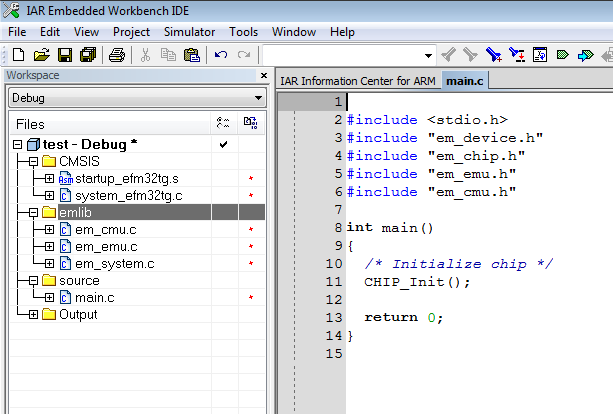Collapse the test - Debug project node
This screenshot has height=414, width=613.
click(x=17, y=145)
